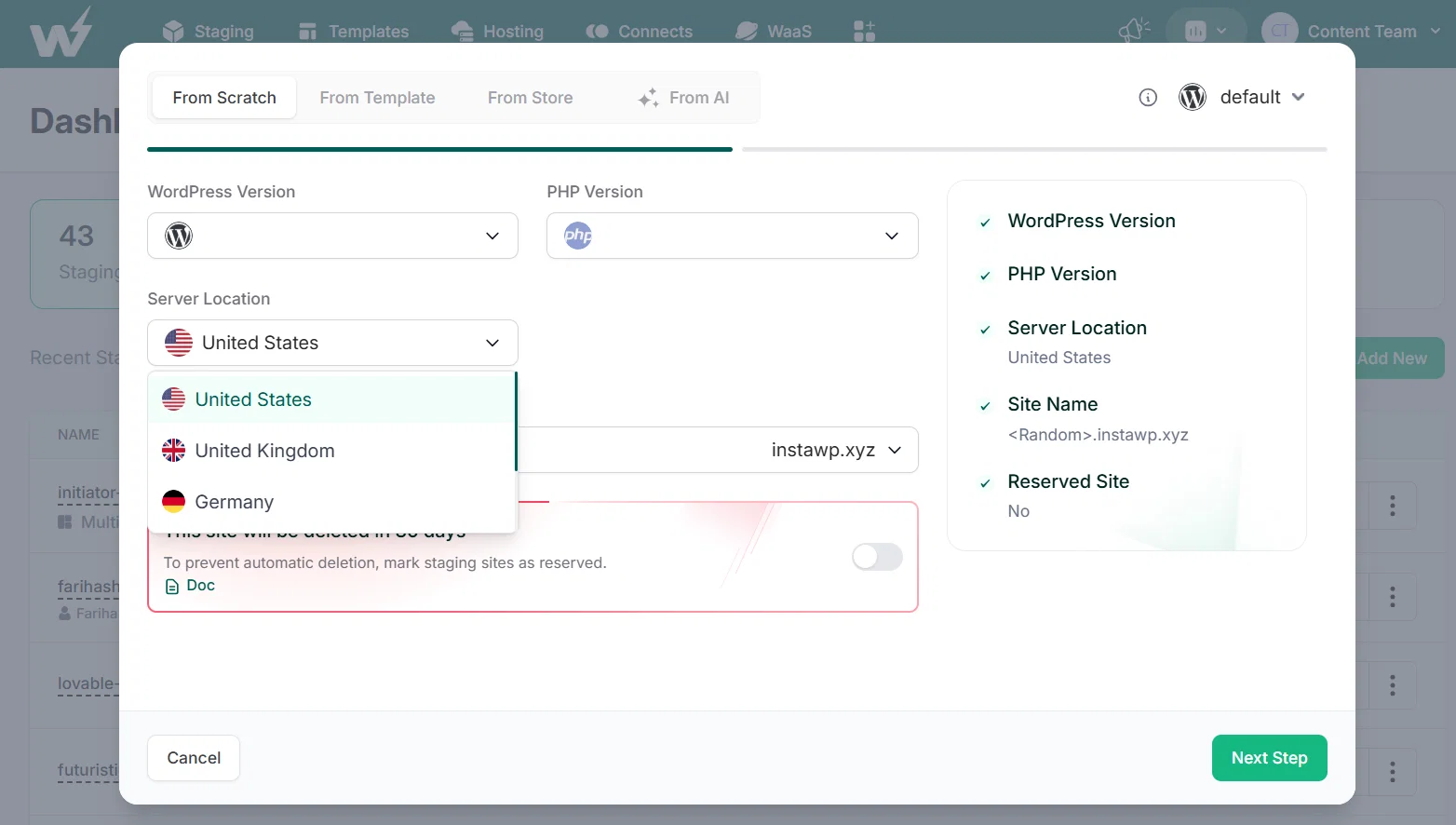
Task: Click the add-apps grid icon in navbar
Action: point(864,32)
